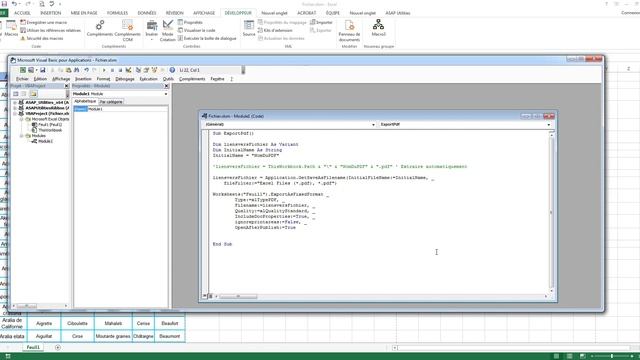The width and height of the screenshot is (640, 360).
Task: Select the DÉVELOPPEUR ribbon tab
Action: tap(238, 13)
